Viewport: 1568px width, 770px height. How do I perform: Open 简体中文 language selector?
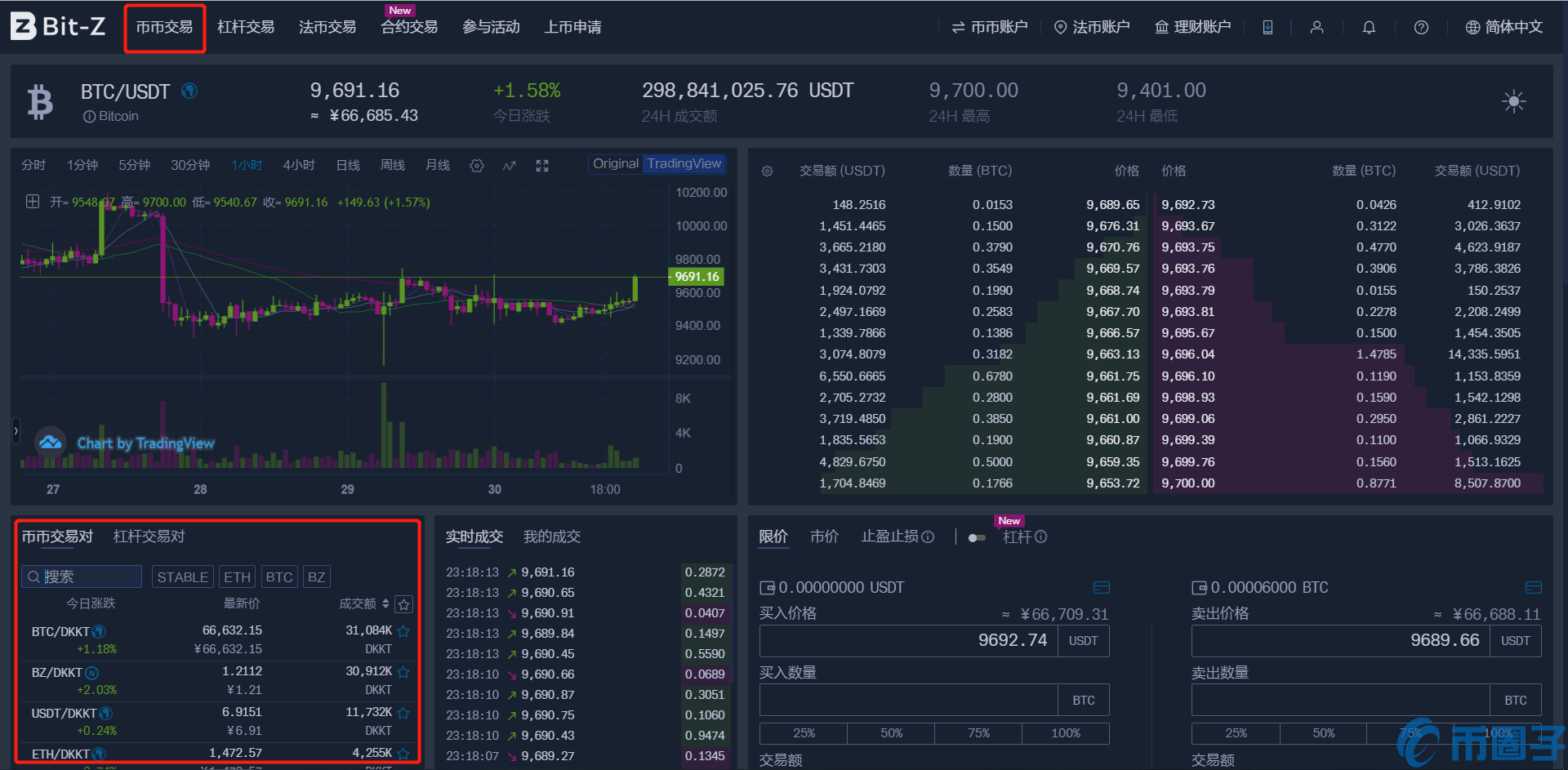point(1504,28)
